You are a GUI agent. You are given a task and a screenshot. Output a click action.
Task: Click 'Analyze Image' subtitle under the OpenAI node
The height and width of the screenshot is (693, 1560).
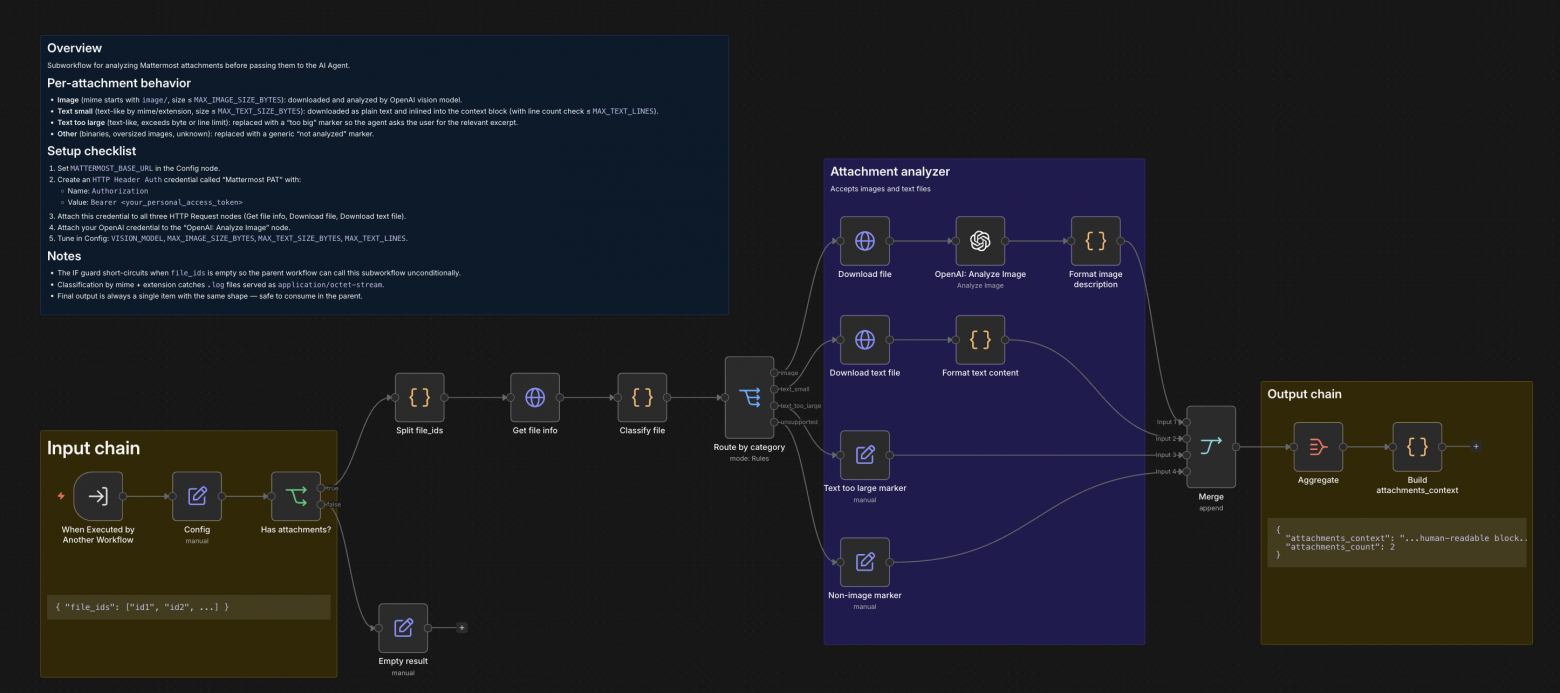tap(980, 285)
